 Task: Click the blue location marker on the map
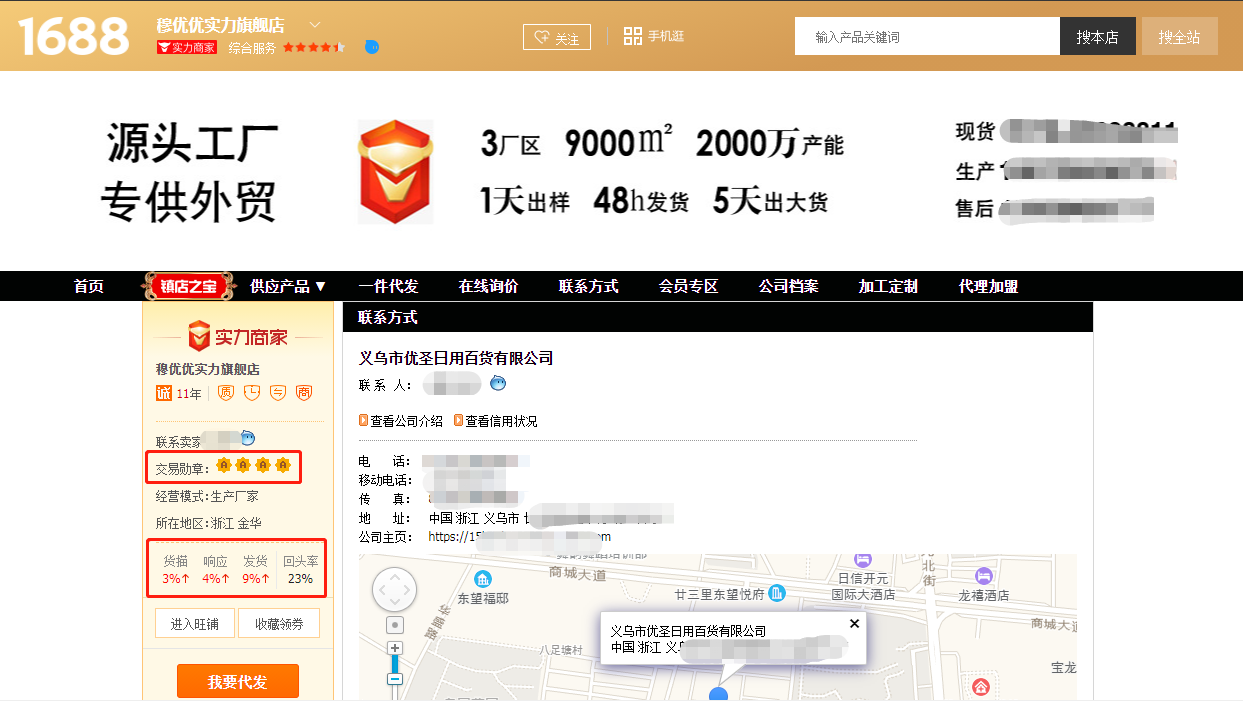pos(718,694)
